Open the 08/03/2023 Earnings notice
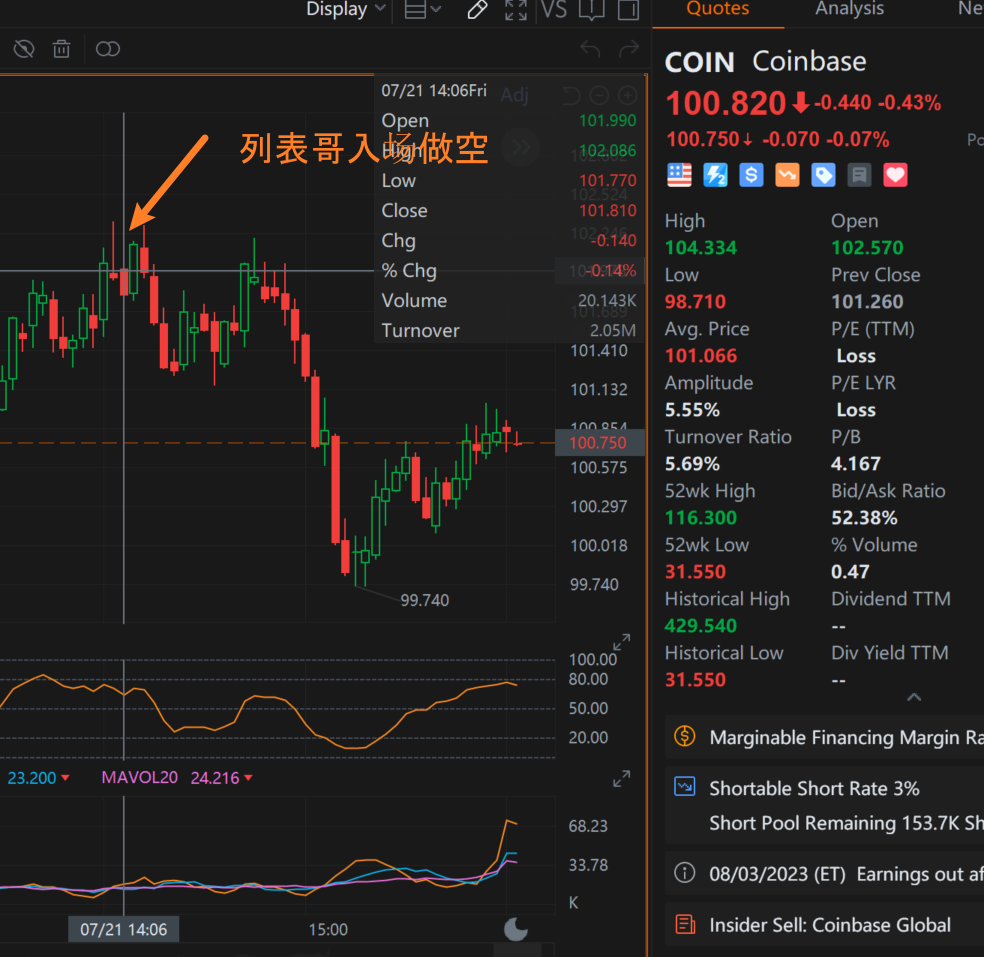 (x=825, y=874)
